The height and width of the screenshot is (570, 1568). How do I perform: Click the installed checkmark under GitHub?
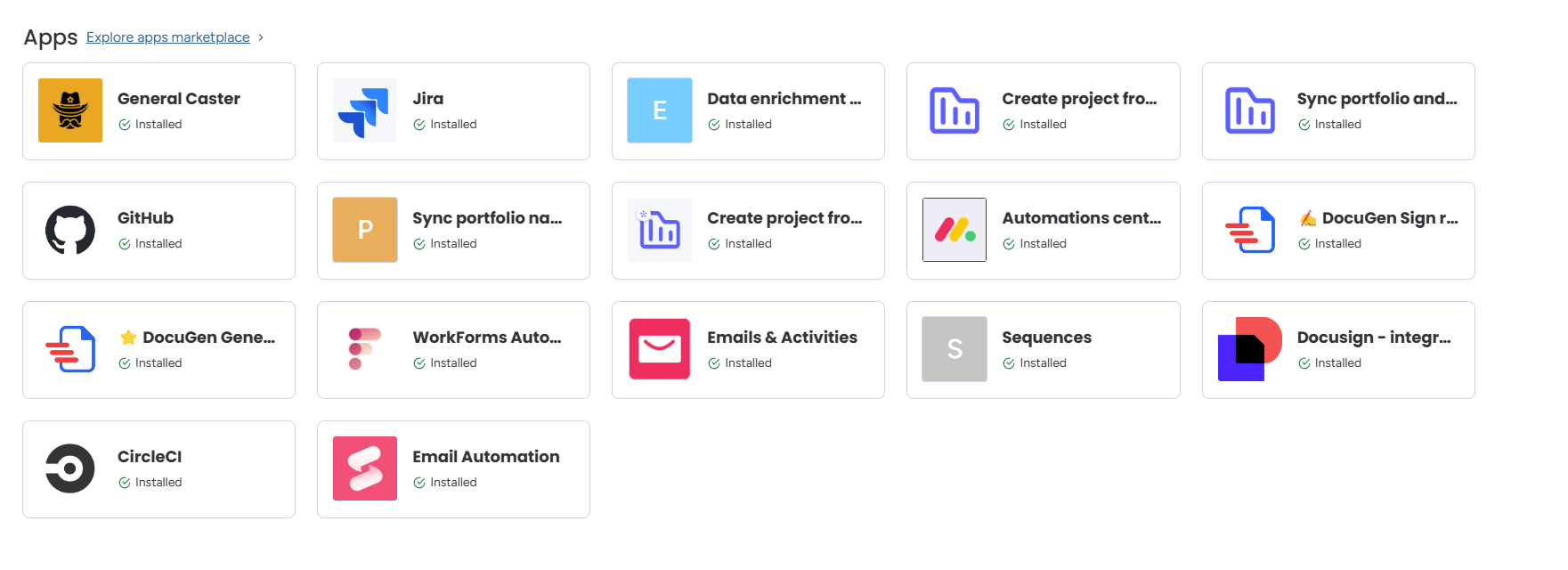(125, 244)
